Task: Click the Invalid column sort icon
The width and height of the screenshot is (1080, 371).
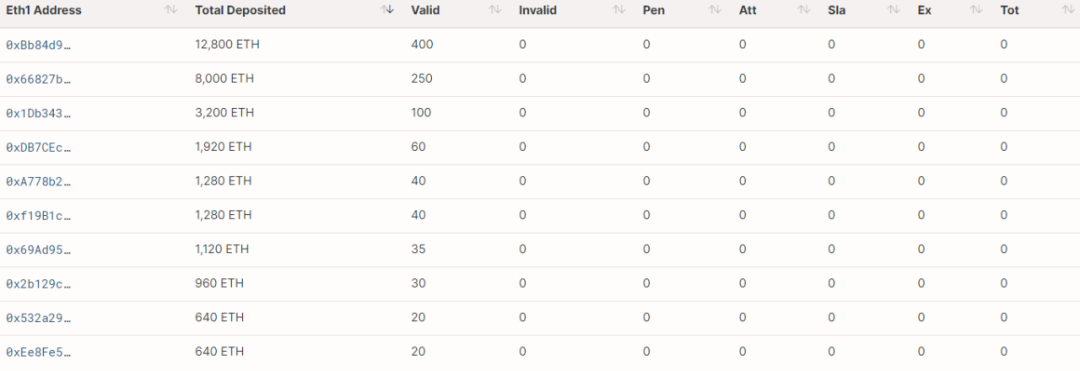Action: click(x=619, y=10)
